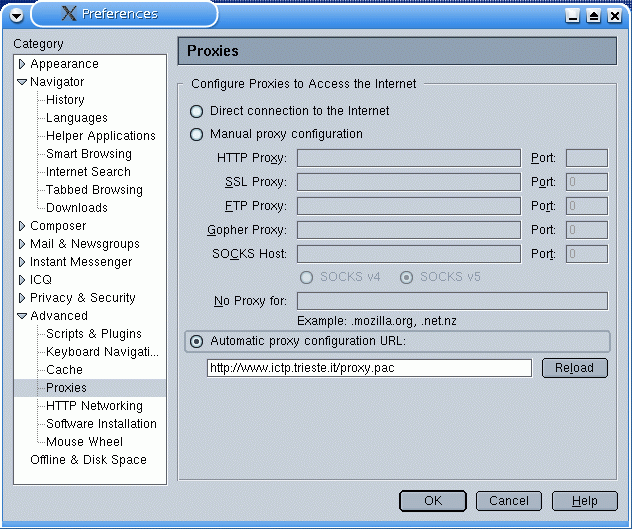Collapse the Navigator category
This screenshot has width=632, height=529.
tap(22, 82)
